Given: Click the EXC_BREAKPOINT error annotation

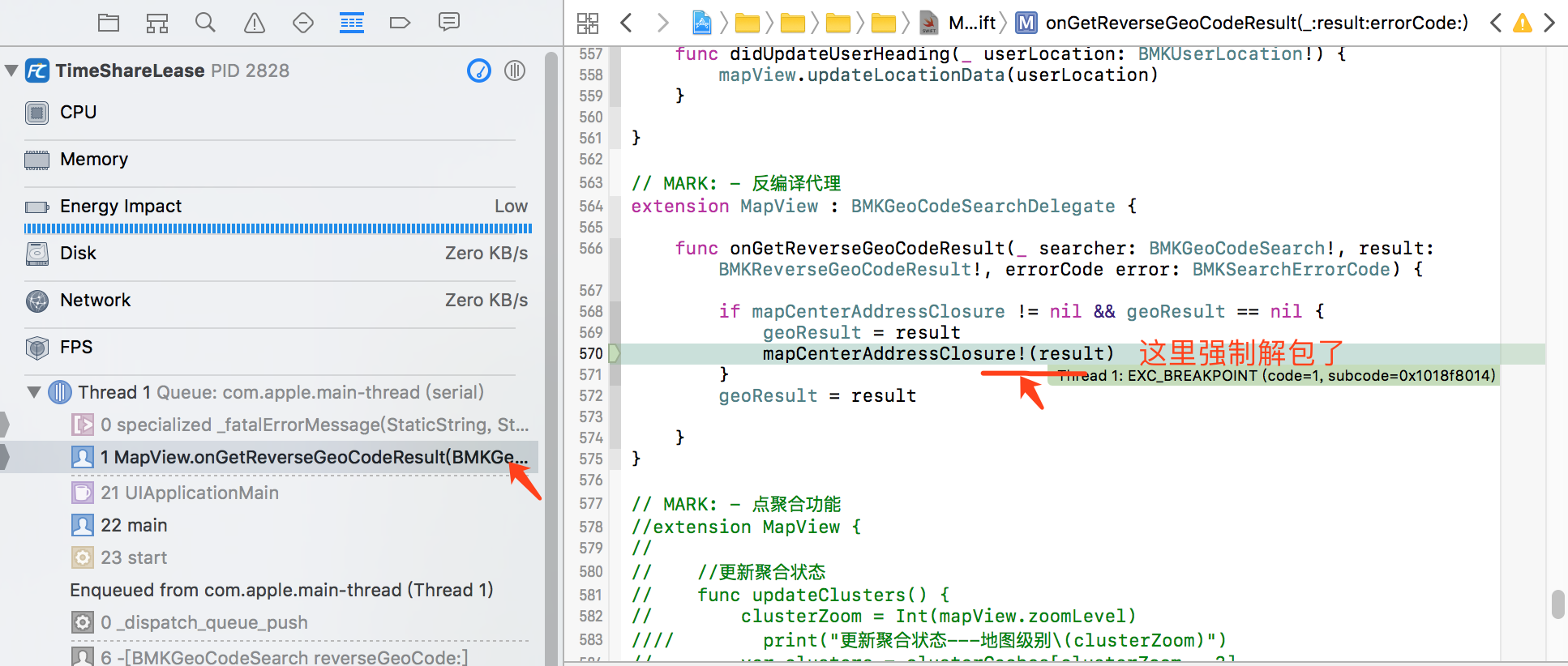Looking at the screenshot, I should pyautogui.click(x=1273, y=376).
